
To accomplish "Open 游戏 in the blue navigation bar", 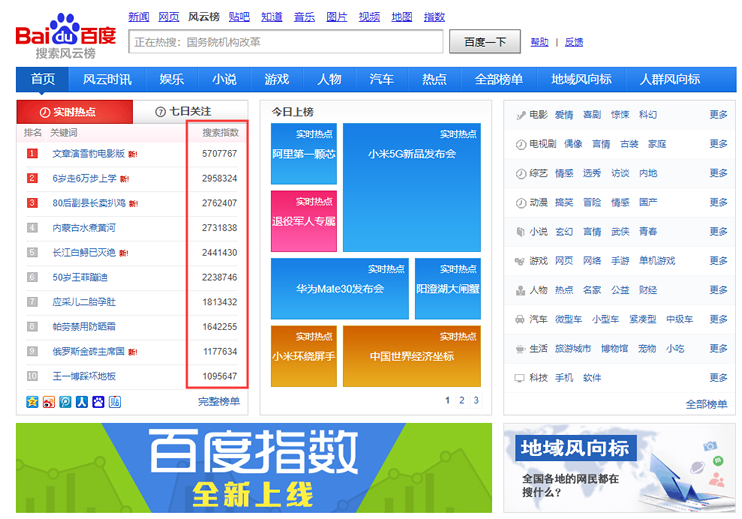I will tap(277, 79).
